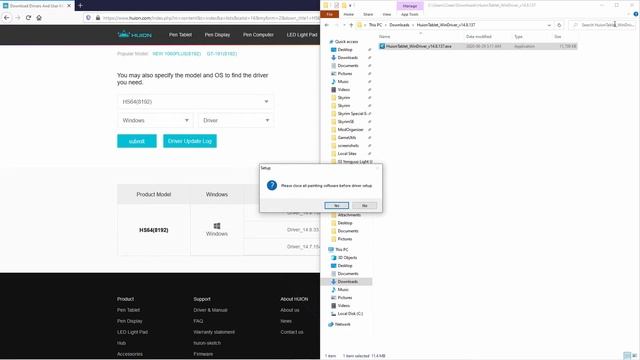640x360 pixels.
Task: Open Music under Quick access
Action: 343,82
